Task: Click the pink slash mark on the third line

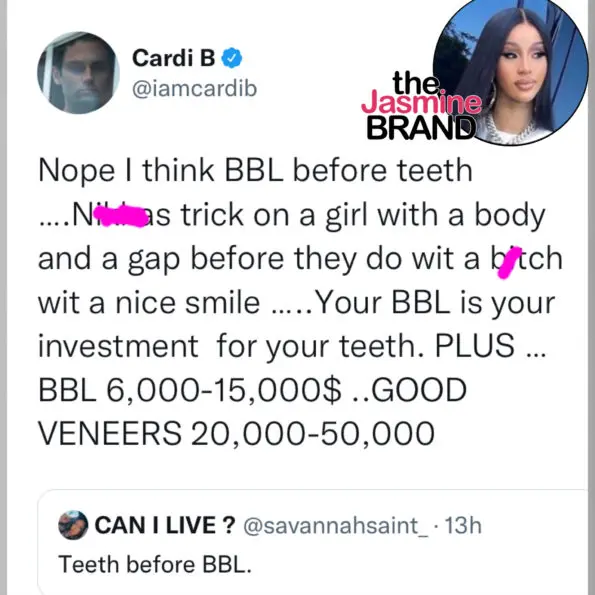Action: (507, 262)
